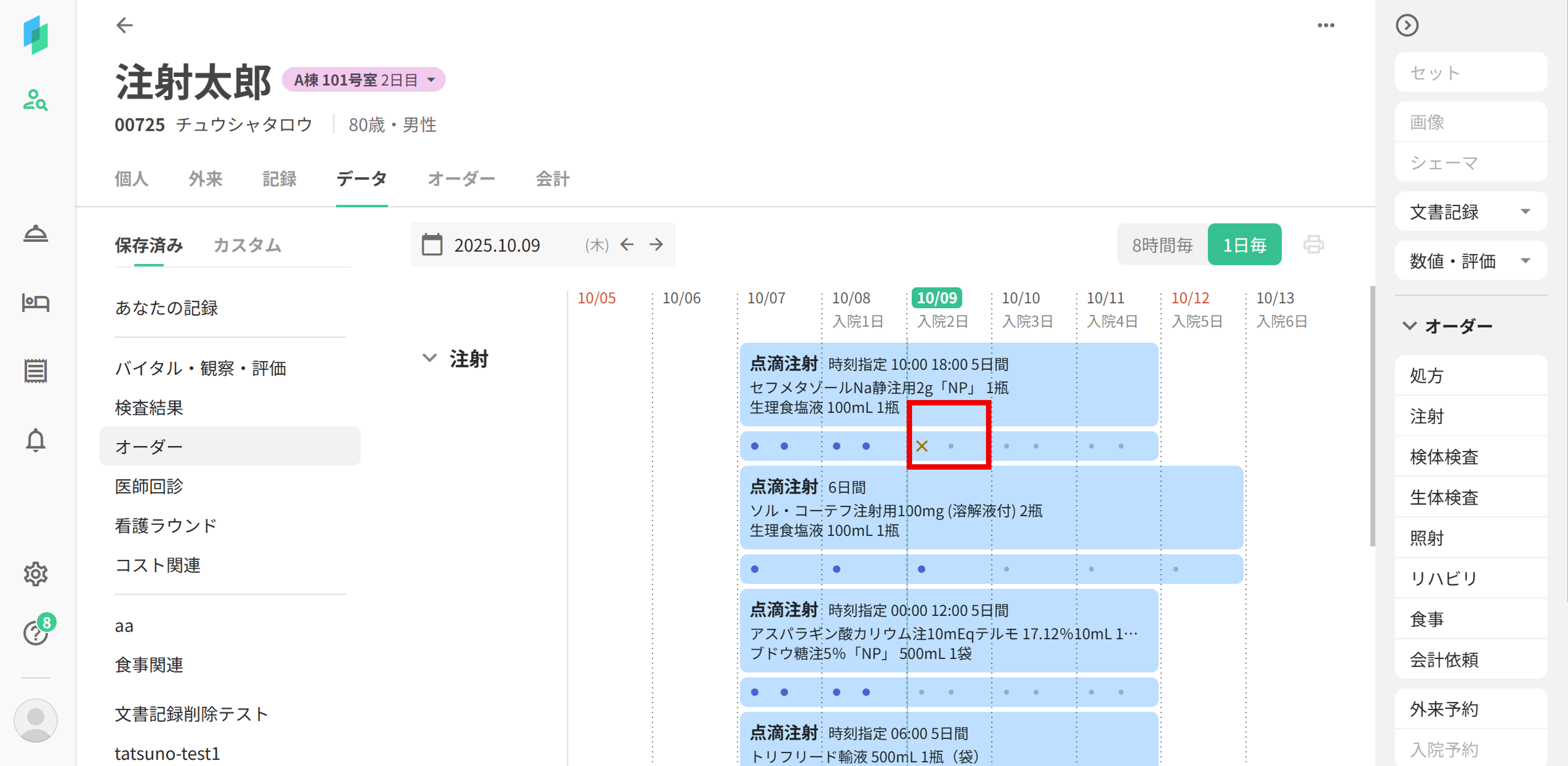Collapse the 注射 section chevron
1568x766 pixels.
(429, 358)
